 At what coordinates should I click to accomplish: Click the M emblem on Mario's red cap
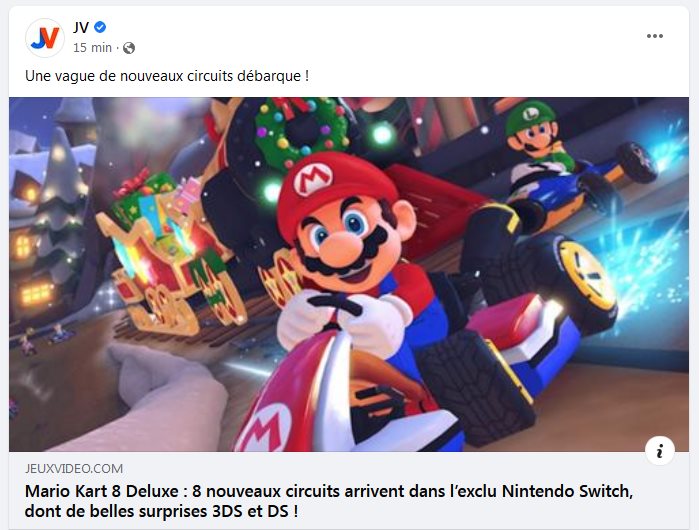coord(313,178)
